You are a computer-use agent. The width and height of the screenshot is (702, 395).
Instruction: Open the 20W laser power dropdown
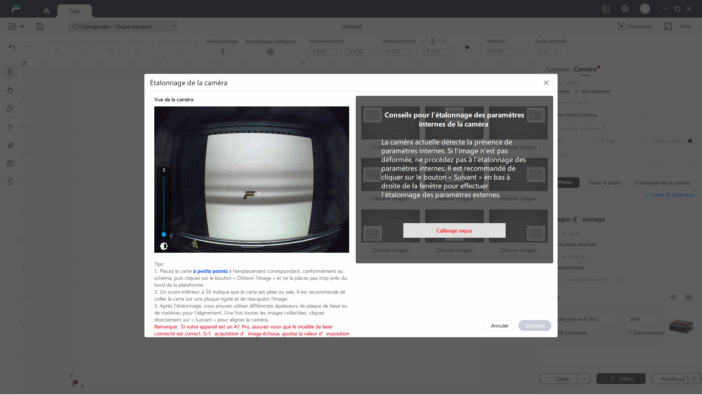(x=645, y=319)
